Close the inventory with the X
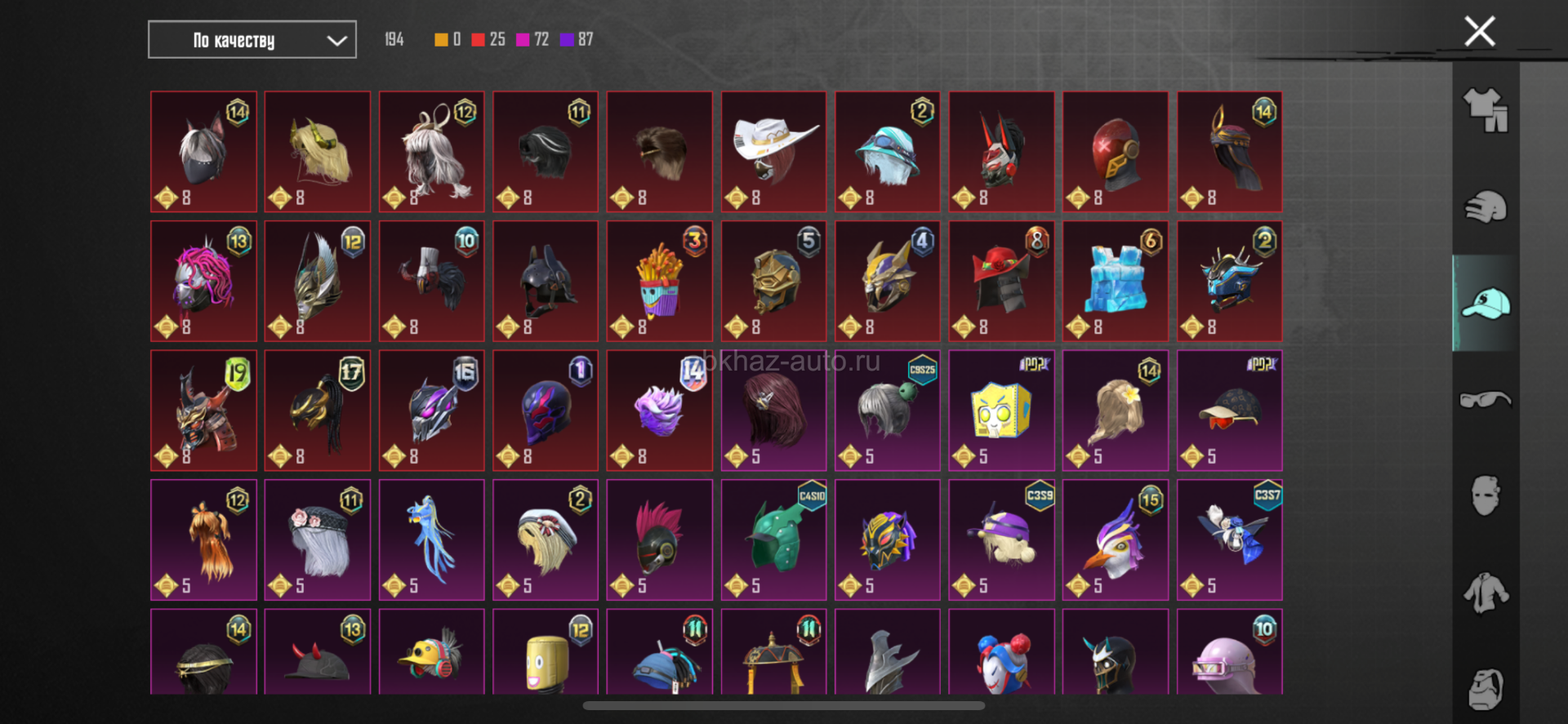Screen dimensions: 1568x724 pos(1479,32)
